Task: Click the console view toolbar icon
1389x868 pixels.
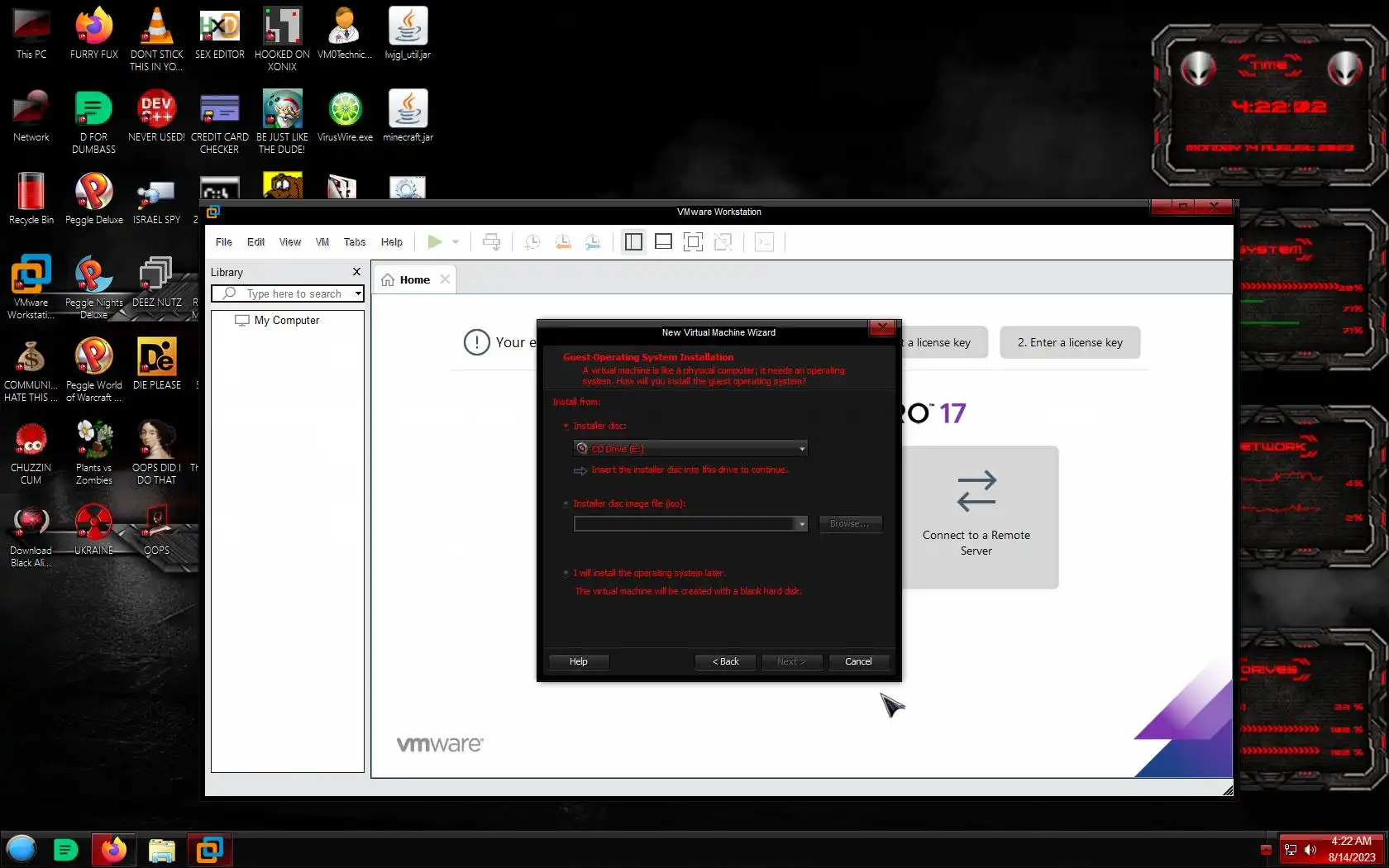Action: click(764, 242)
